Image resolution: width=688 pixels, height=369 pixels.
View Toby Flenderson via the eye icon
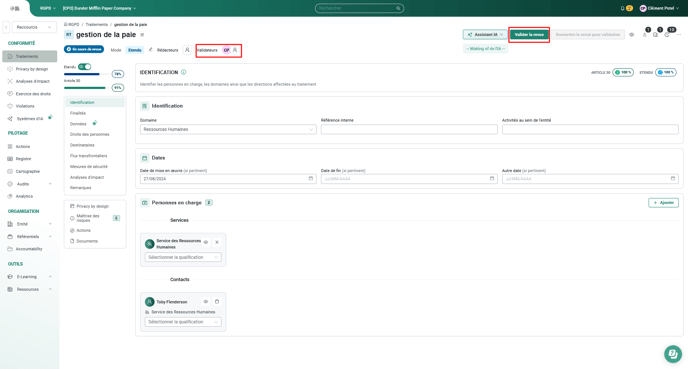pos(206,302)
